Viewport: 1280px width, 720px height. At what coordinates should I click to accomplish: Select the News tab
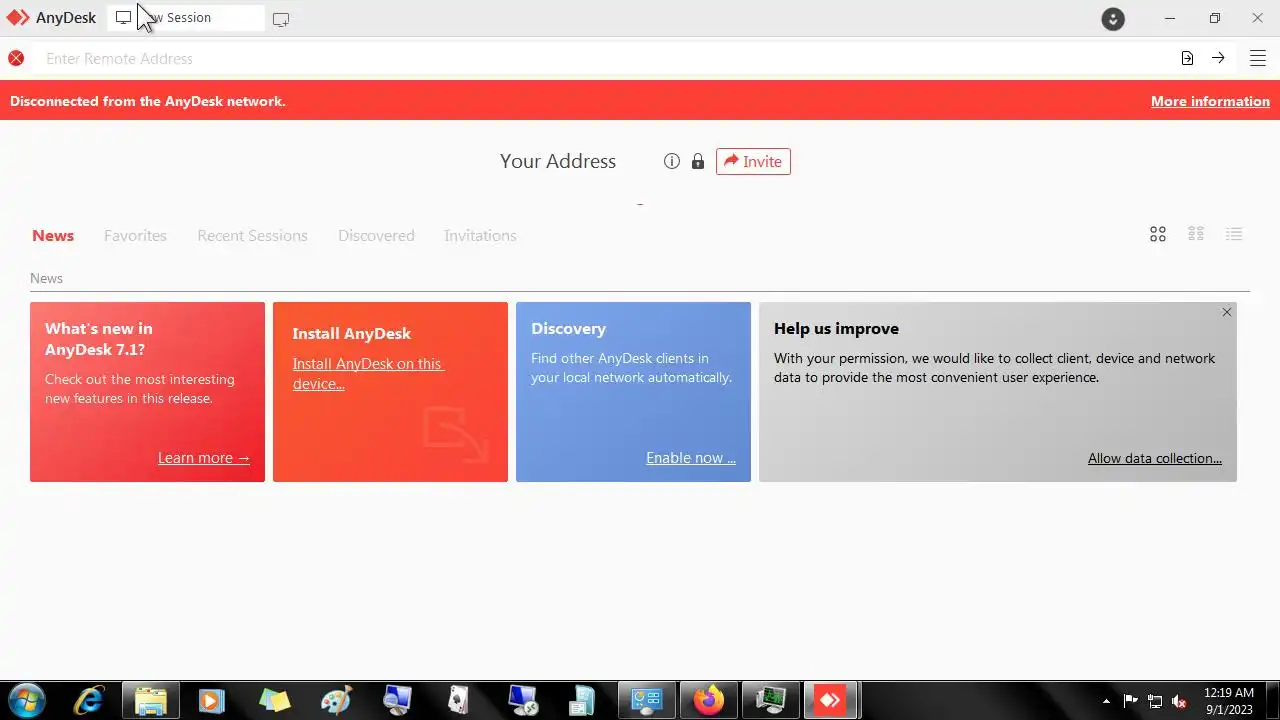click(53, 236)
